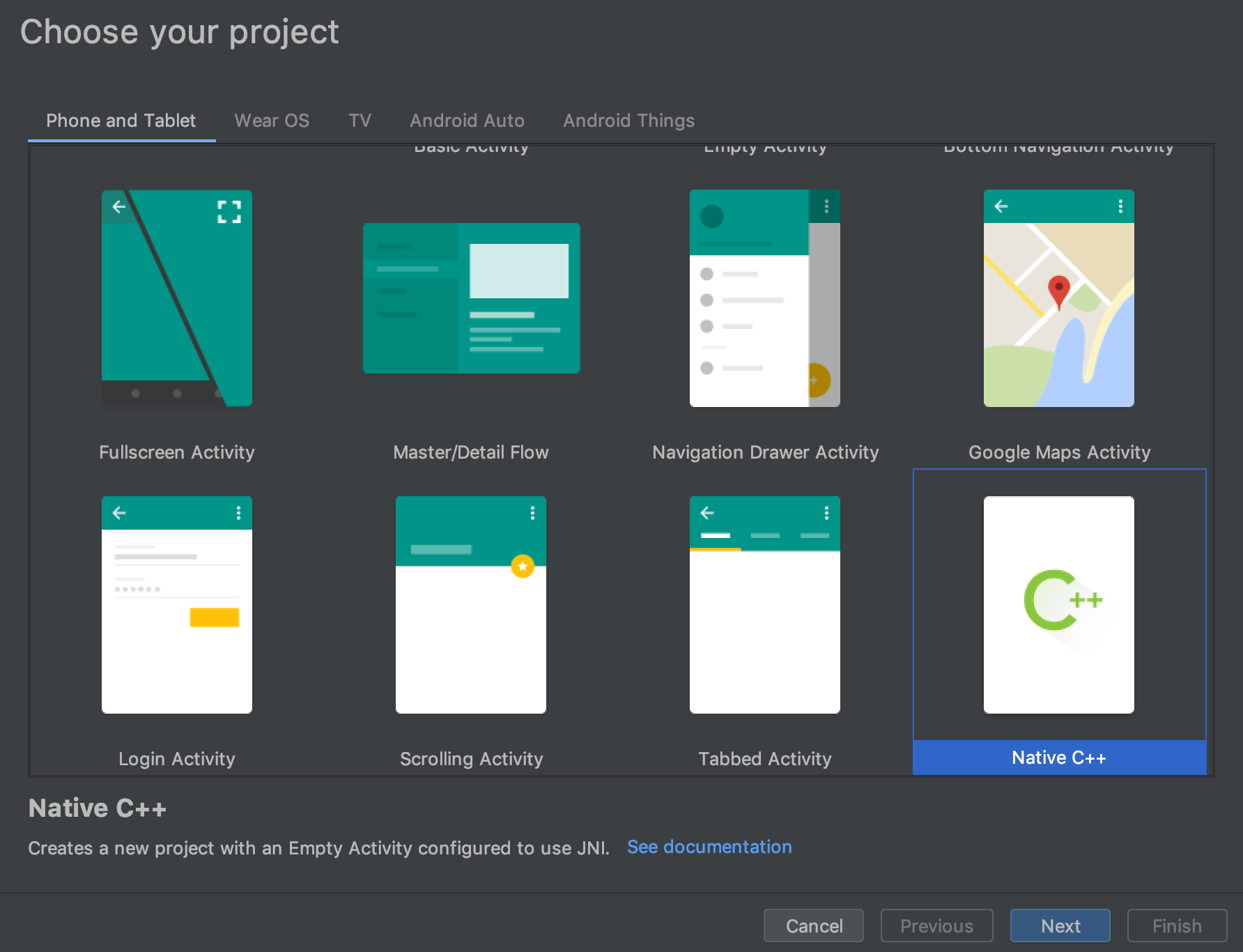
Task: Select the Fullscreen Activity template thumbnail
Action: pyautogui.click(x=177, y=298)
